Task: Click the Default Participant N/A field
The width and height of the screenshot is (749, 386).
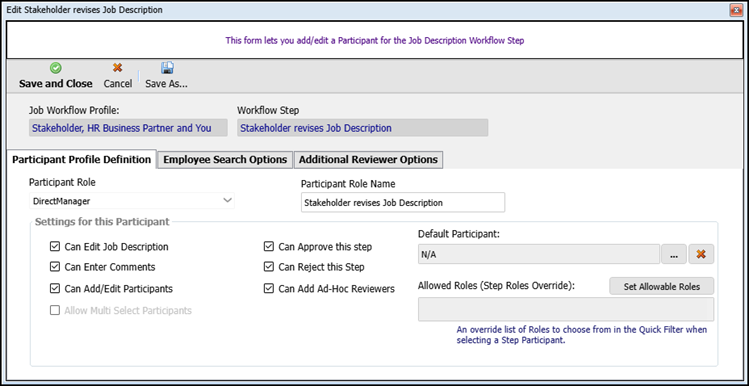Action: [538, 254]
